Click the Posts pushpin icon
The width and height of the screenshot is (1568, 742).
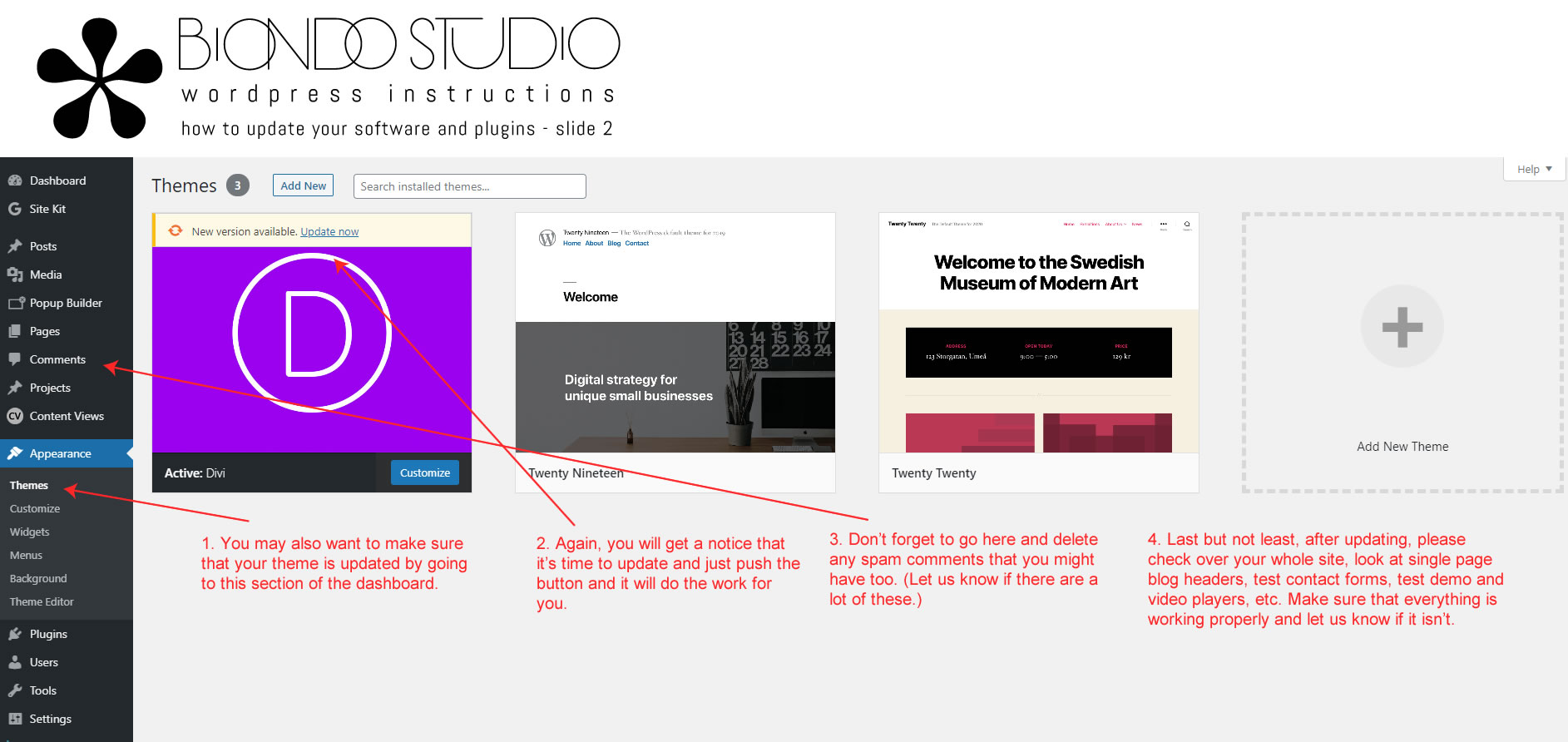click(15, 246)
